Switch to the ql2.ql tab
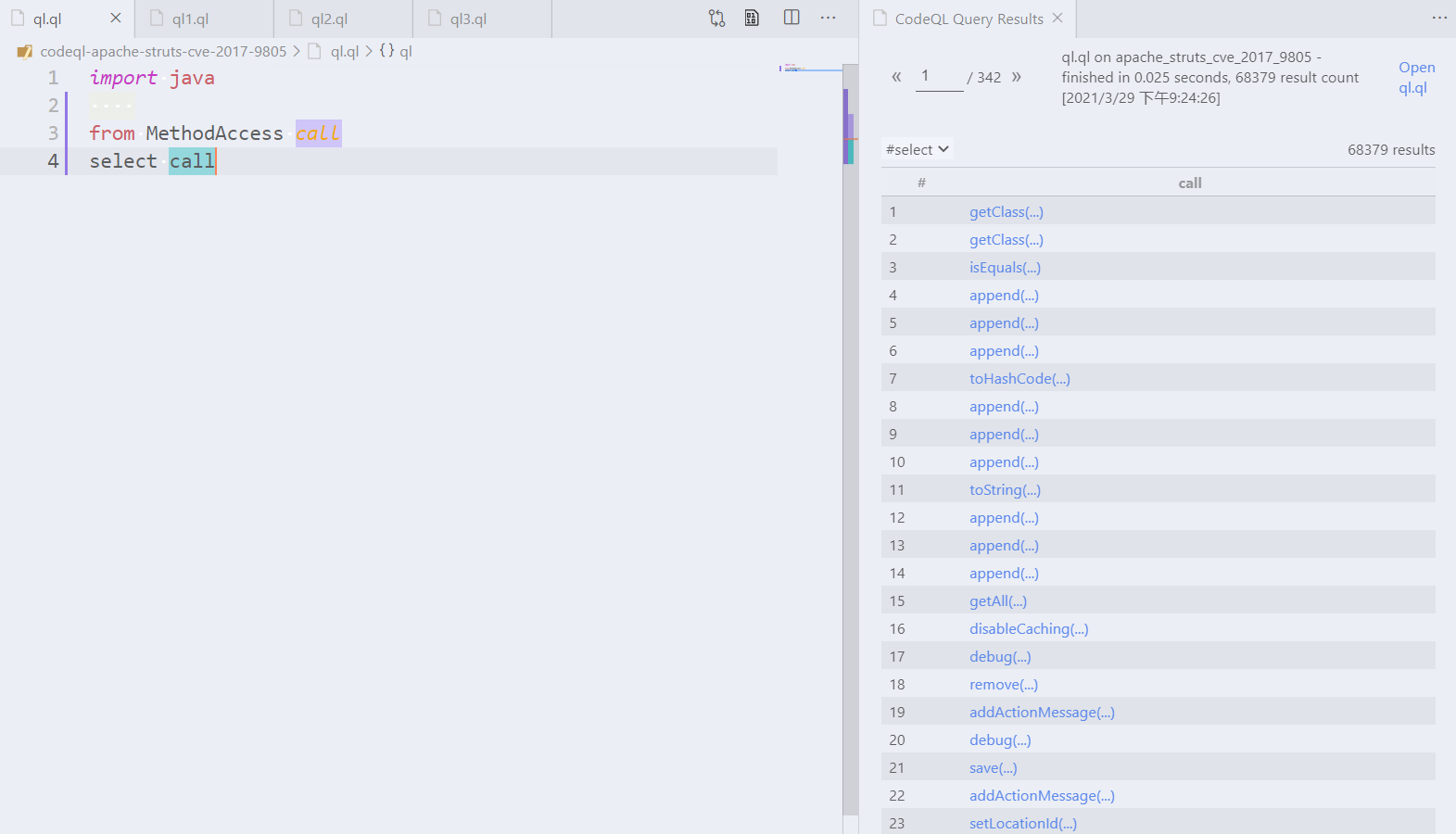The width and height of the screenshot is (1456, 834). click(x=343, y=19)
